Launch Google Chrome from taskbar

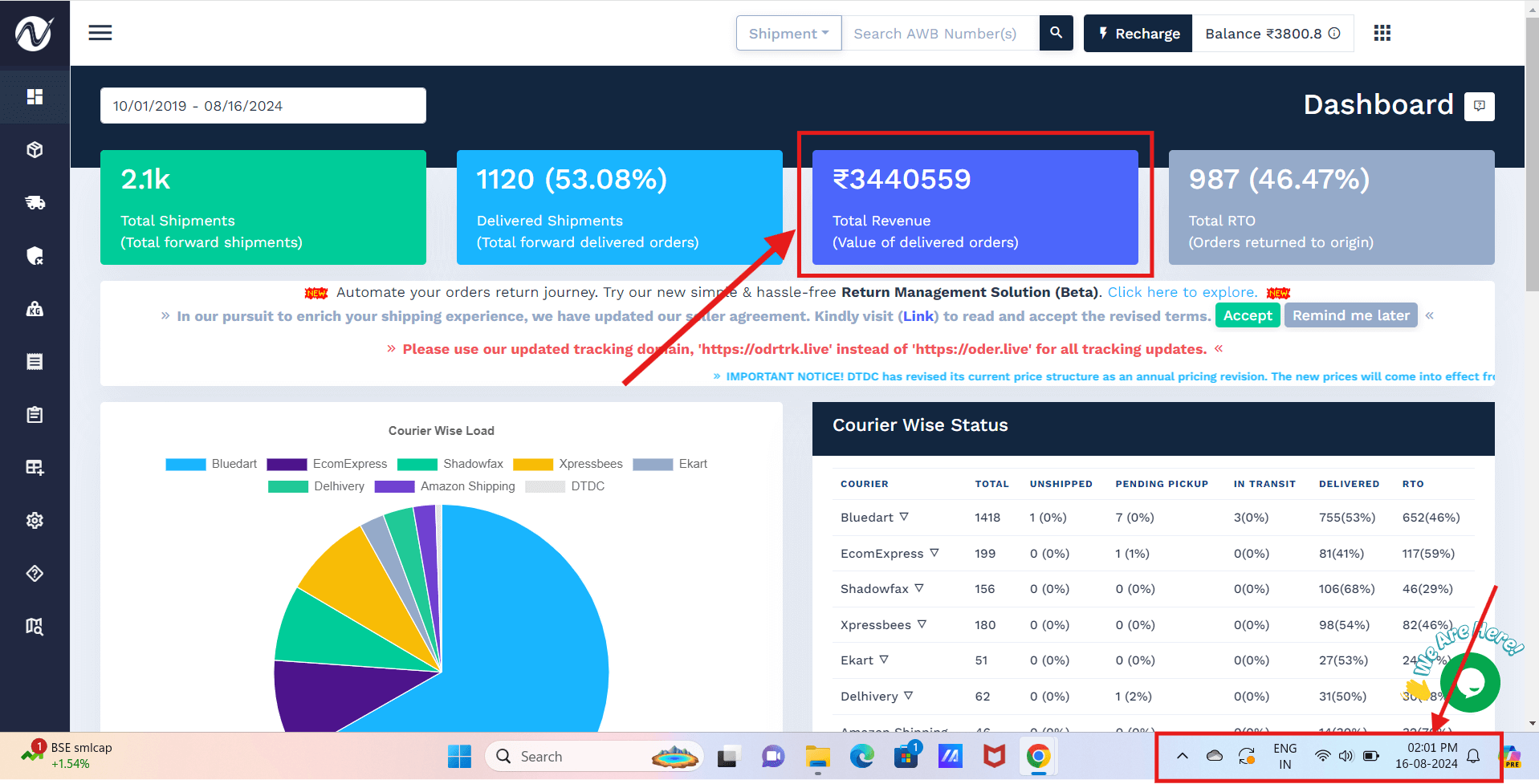pyautogui.click(x=1038, y=757)
